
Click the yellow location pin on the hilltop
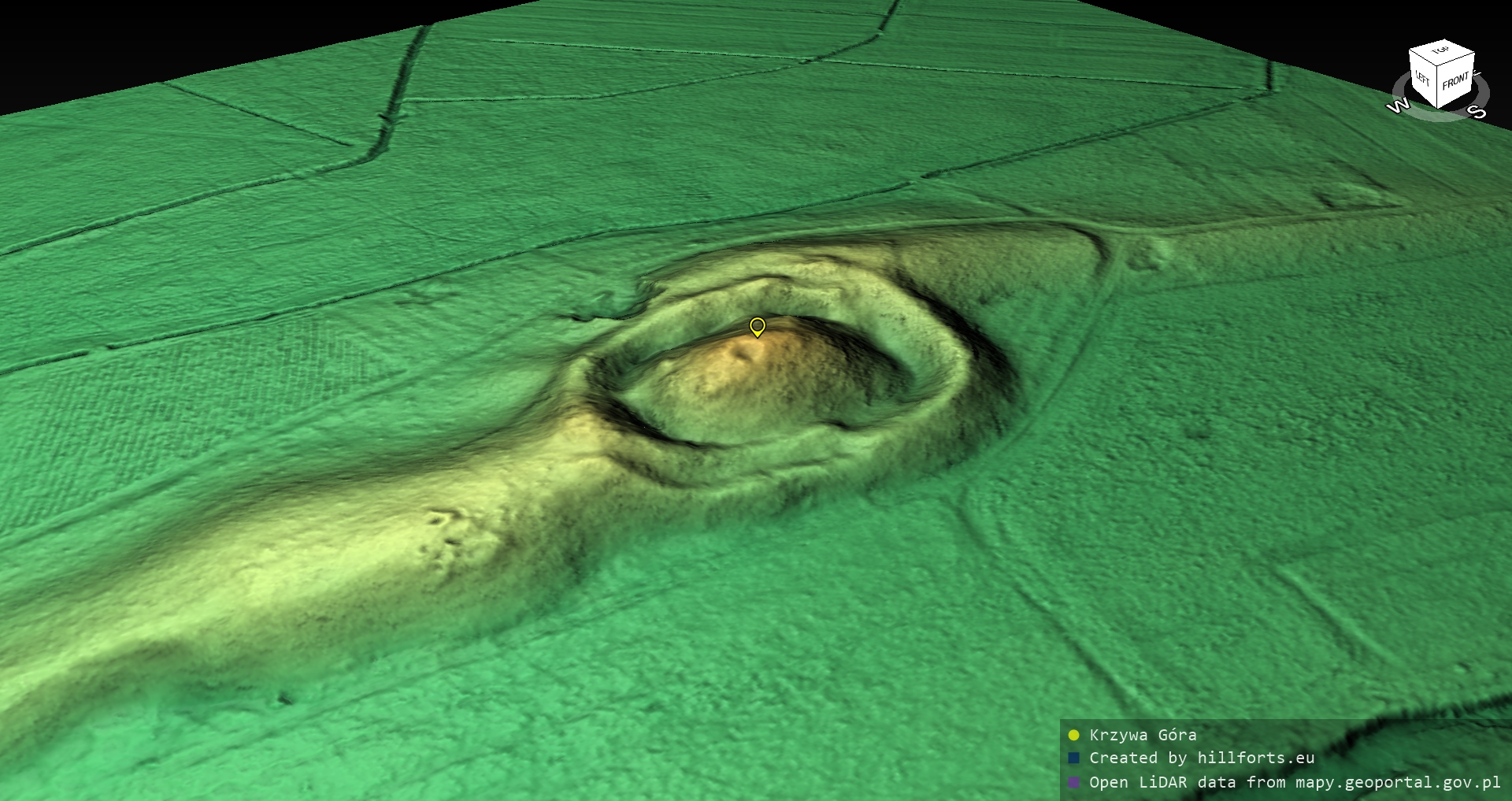[757, 326]
